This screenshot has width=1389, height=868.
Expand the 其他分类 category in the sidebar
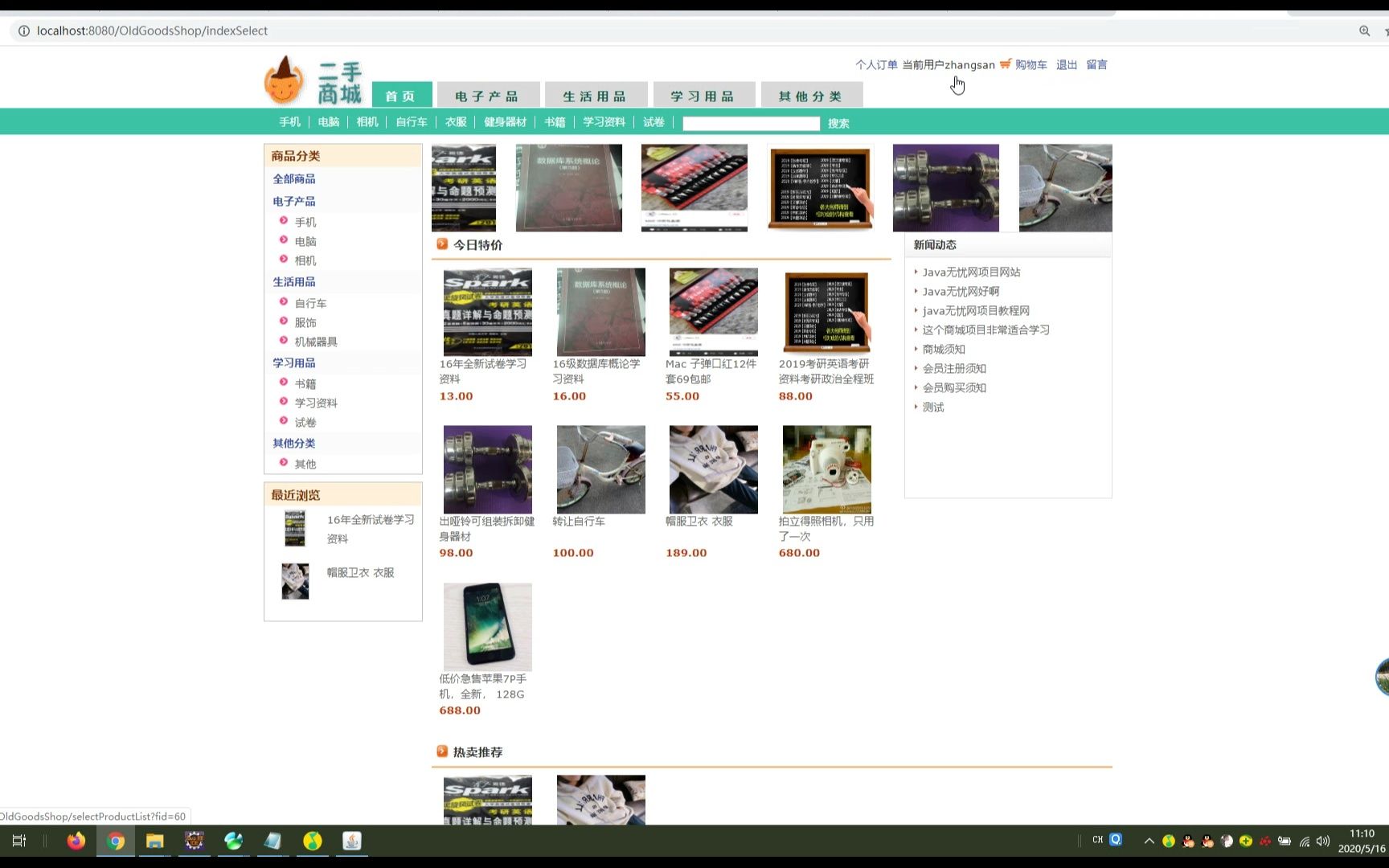293,443
